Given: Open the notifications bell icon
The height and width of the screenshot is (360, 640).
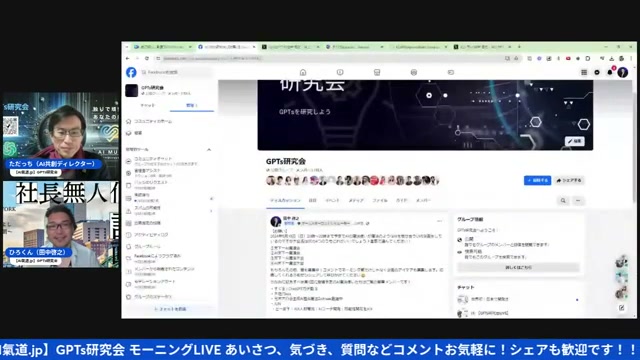Looking at the screenshot, I should (x=610, y=72).
